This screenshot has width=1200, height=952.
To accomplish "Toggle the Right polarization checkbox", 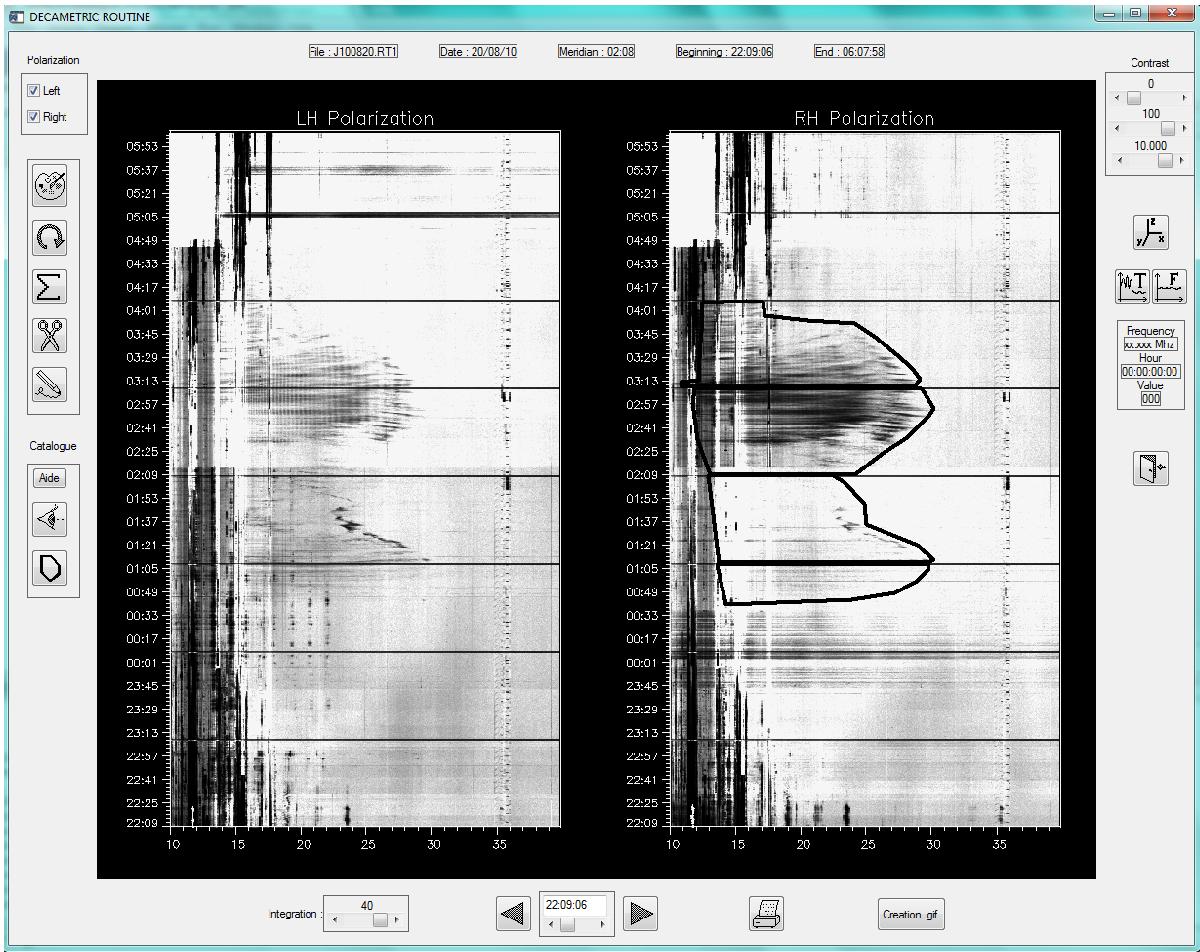I will 34,117.
